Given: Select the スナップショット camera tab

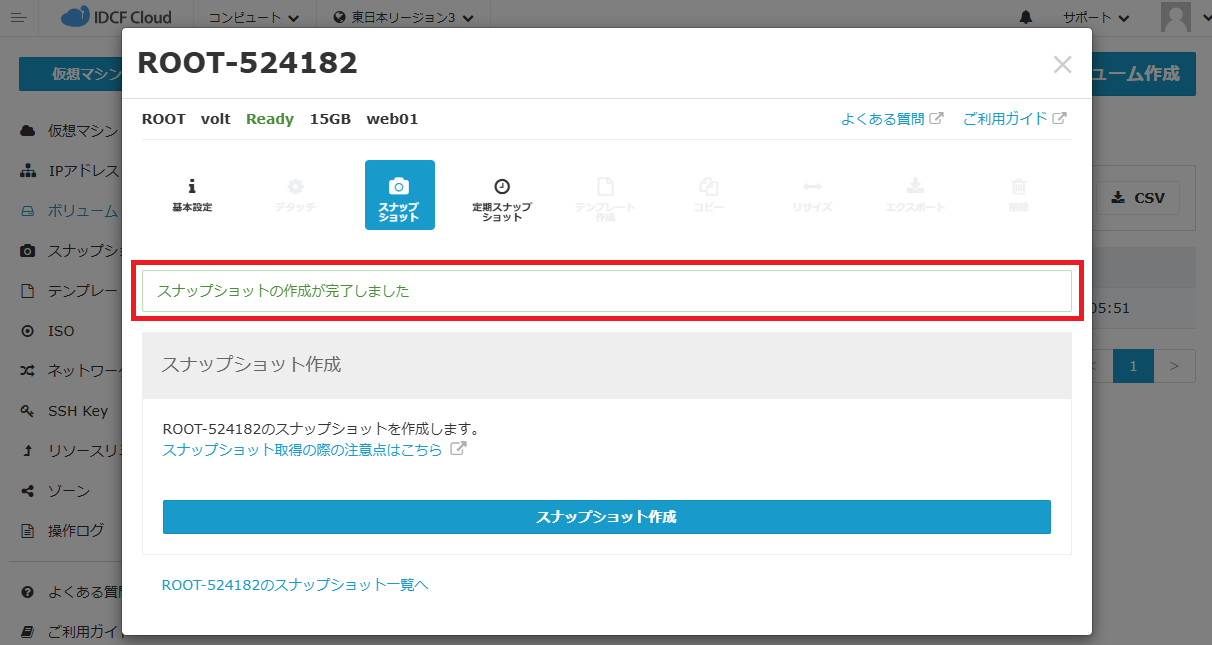Looking at the screenshot, I should coord(399,195).
